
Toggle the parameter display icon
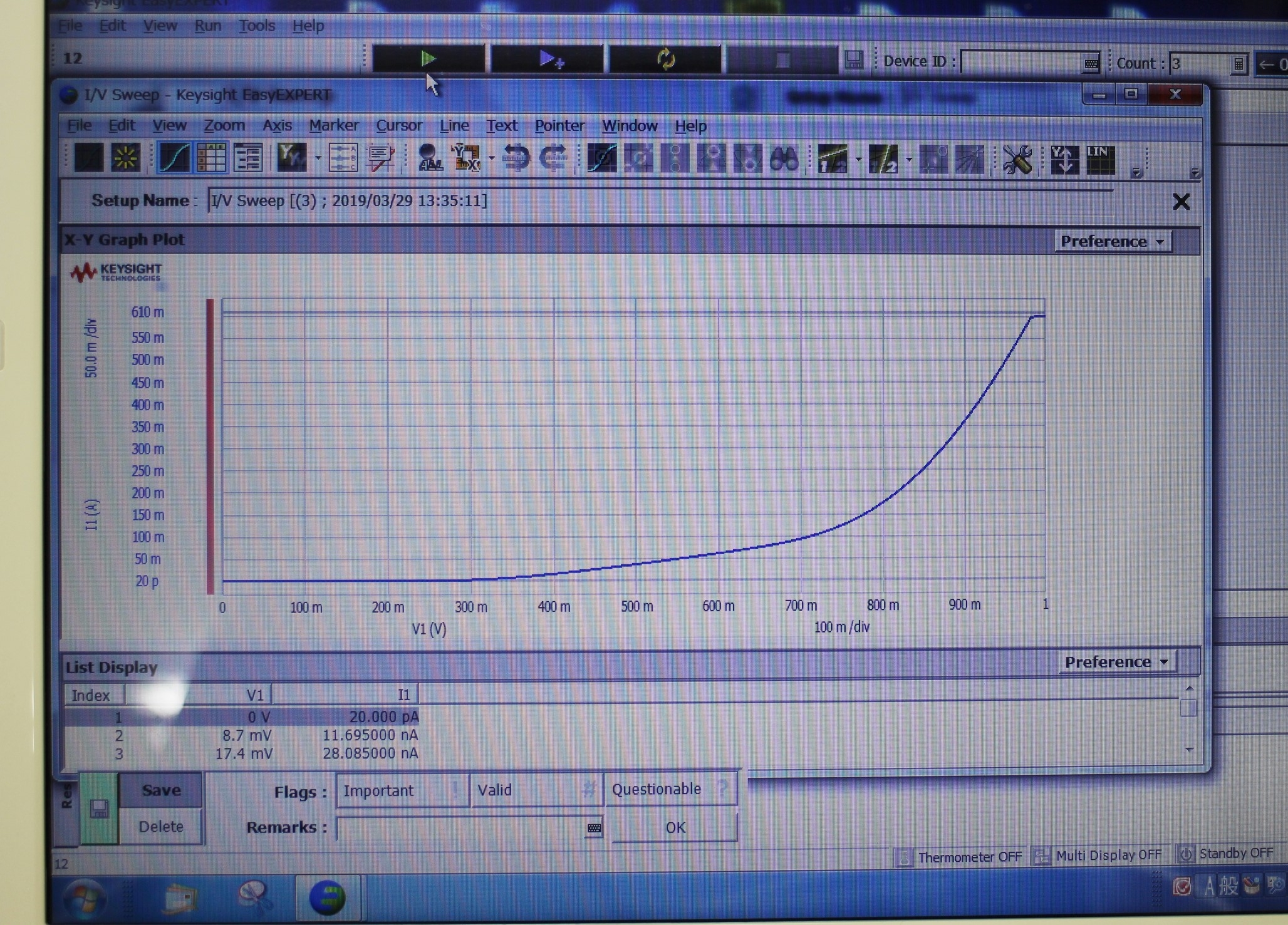tap(248, 157)
